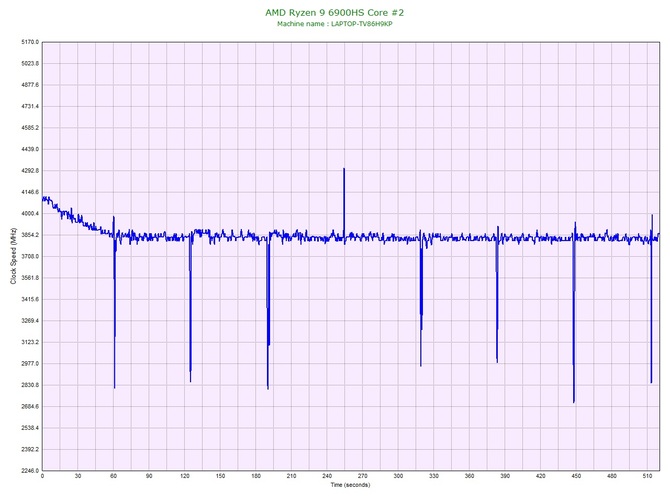Click the 3854.2 y-axis value

[x=30, y=235]
